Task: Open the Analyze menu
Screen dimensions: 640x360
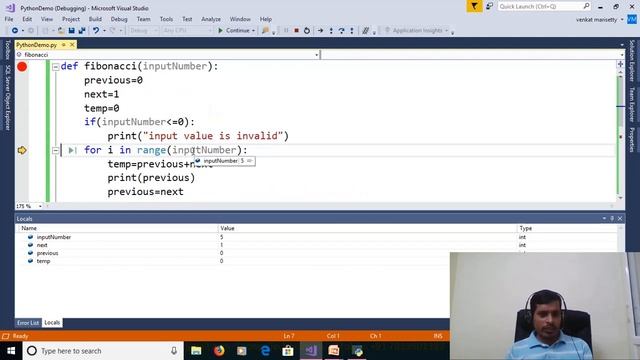Action: (211, 19)
